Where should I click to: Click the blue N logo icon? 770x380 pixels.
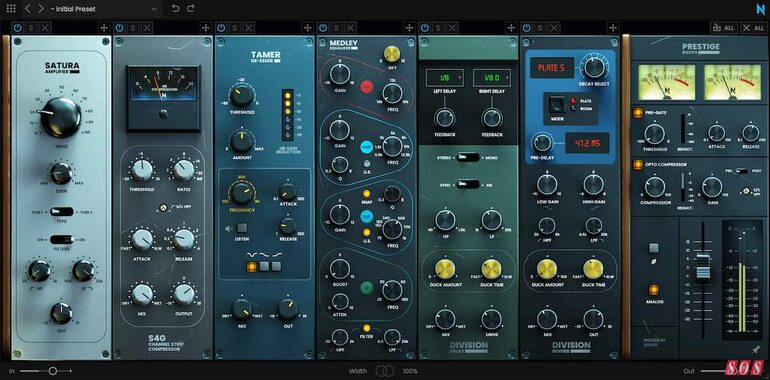[761, 8]
